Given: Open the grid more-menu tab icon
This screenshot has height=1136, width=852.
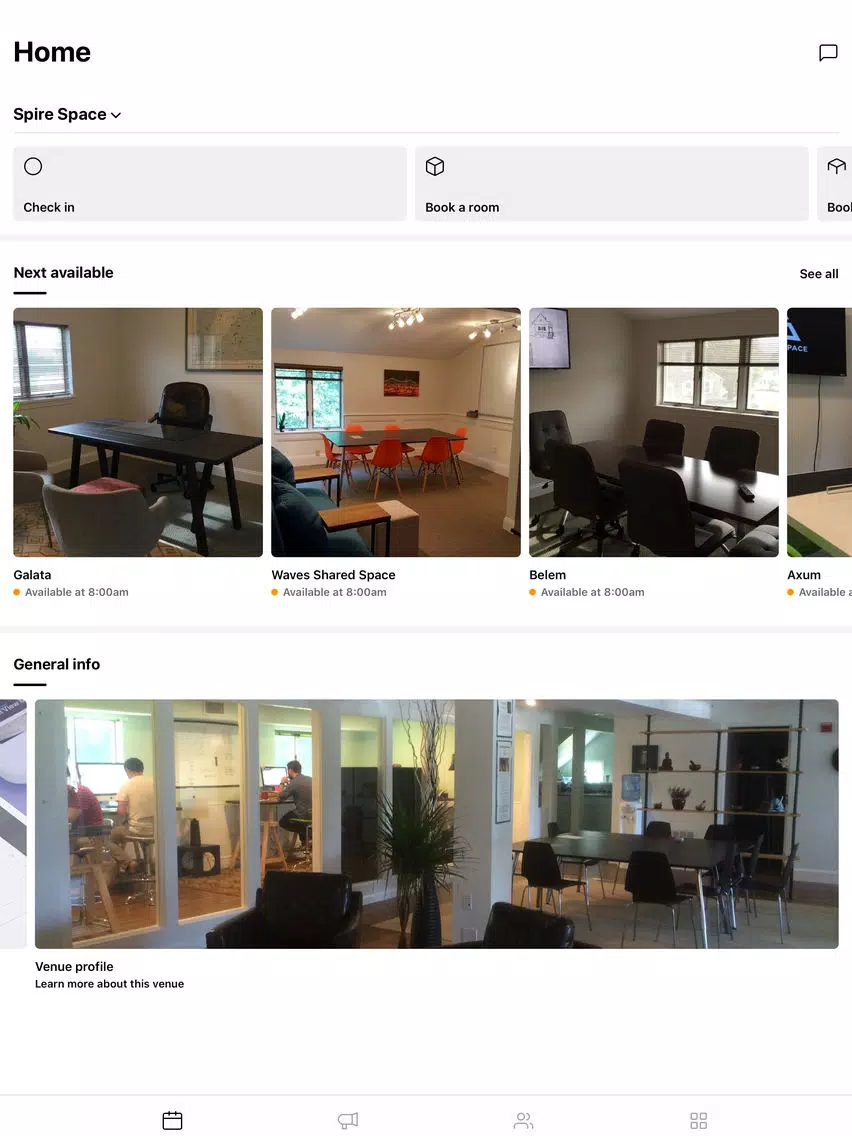Looking at the screenshot, I should [x=698, y=1120].
